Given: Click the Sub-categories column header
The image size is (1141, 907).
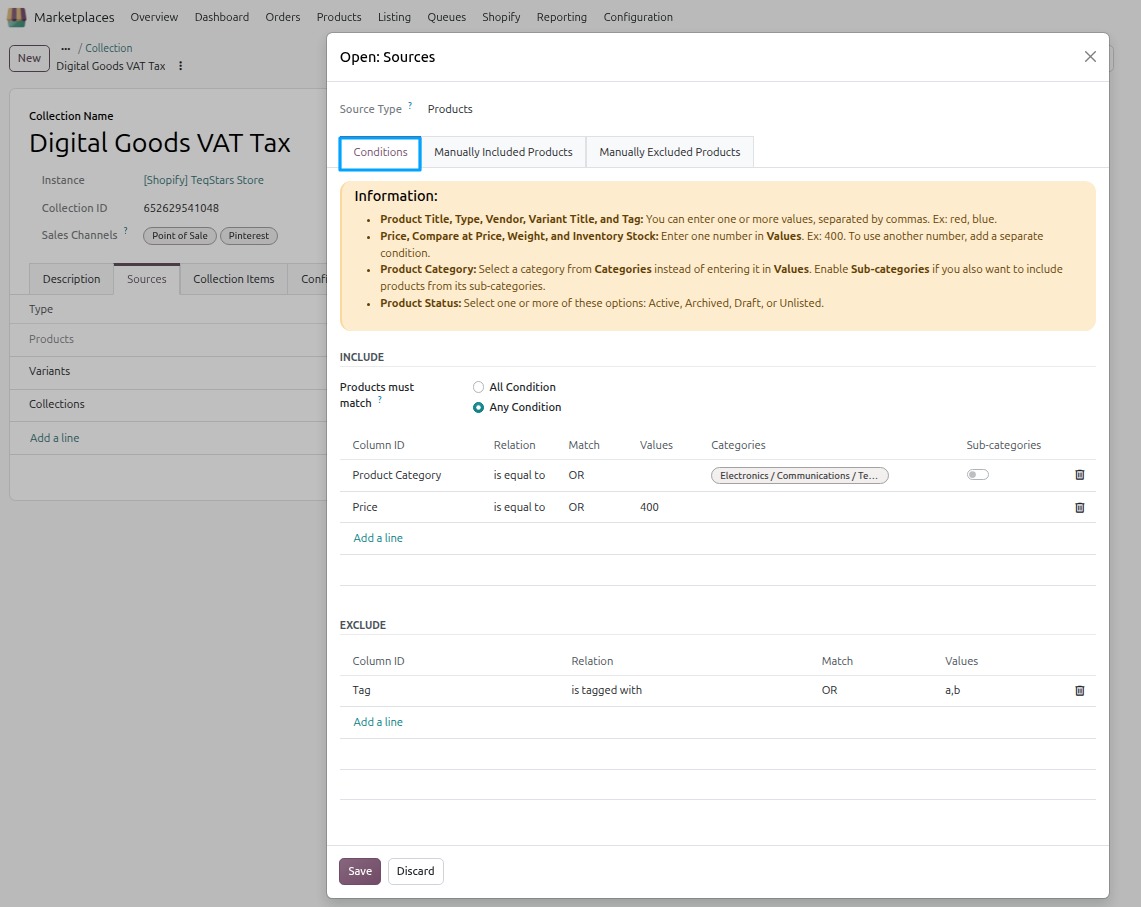Looking at the screenshot, I should coord(1003,445).
